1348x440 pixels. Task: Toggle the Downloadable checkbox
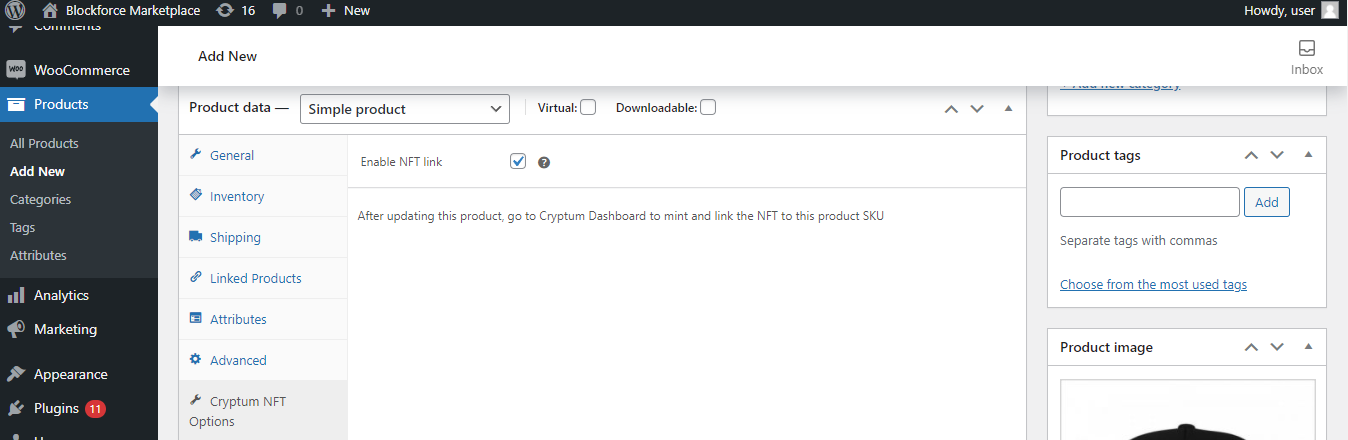708,107
